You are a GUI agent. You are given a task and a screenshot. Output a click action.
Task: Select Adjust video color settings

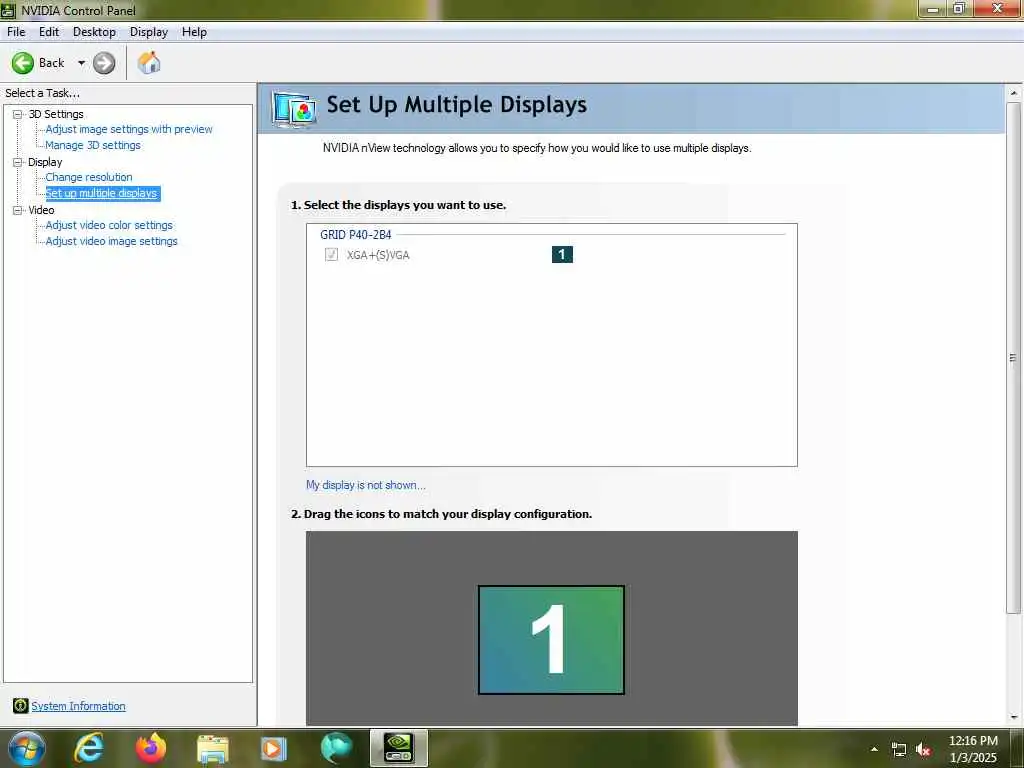click(109, 225)
